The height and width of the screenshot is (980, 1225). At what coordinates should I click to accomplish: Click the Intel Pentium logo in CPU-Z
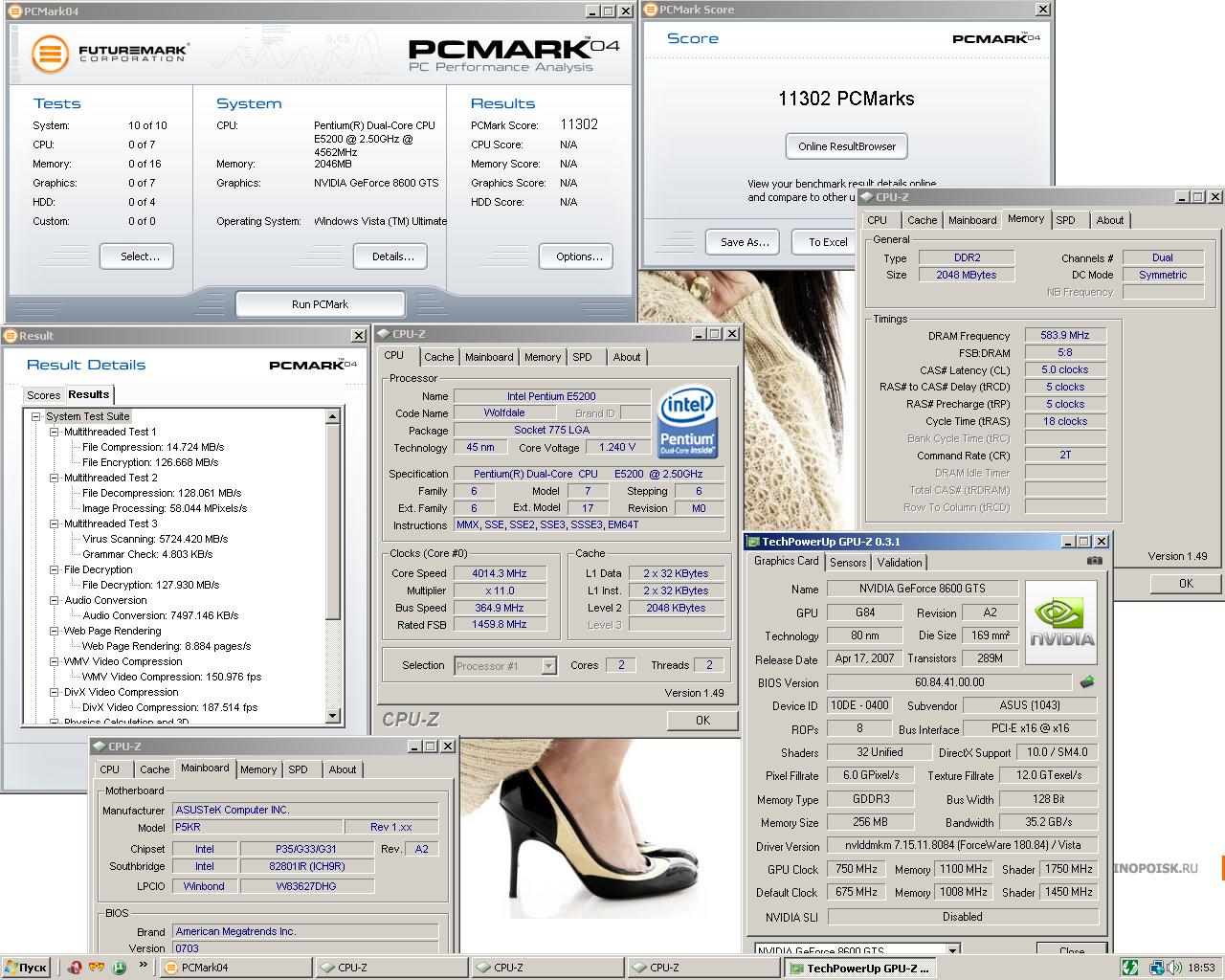[x=687, y=422]
